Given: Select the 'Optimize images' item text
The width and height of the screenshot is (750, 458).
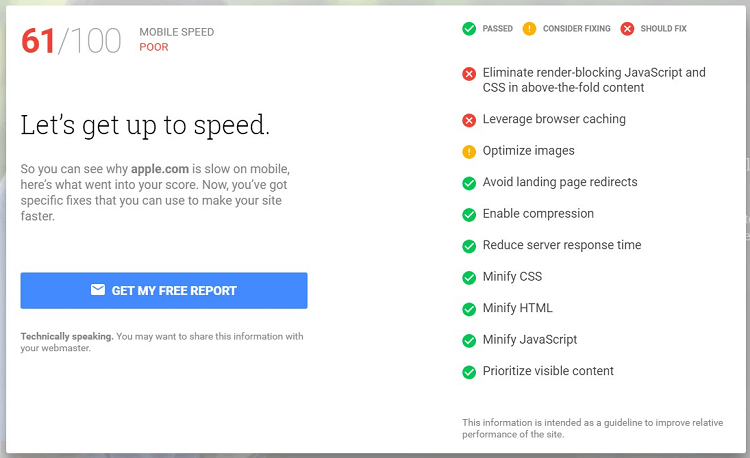Looking at the screenshot, I should [x=529, y=151].
